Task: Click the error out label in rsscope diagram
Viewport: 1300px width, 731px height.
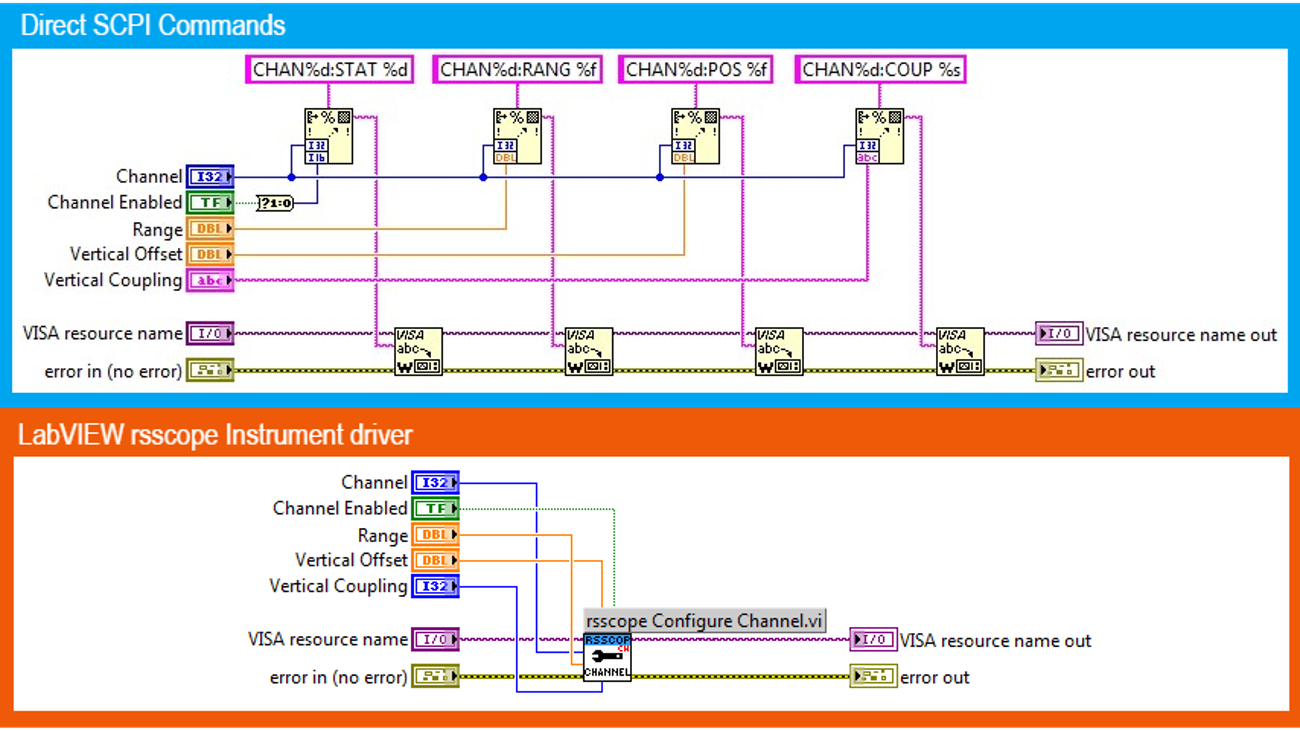Action: pyautogui.click(x=935, y=678)
